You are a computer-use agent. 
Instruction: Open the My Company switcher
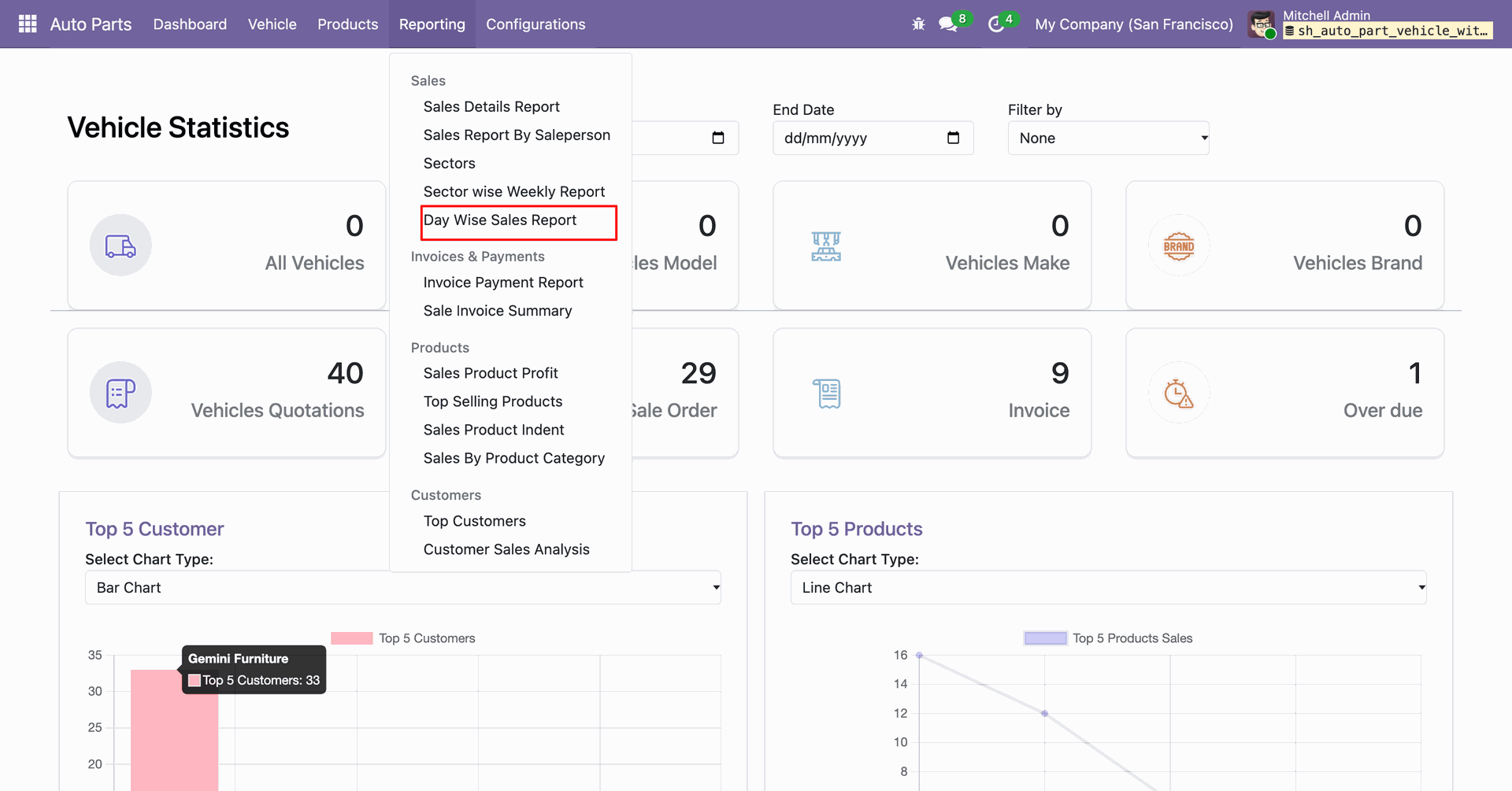(x=1134, y=24)
